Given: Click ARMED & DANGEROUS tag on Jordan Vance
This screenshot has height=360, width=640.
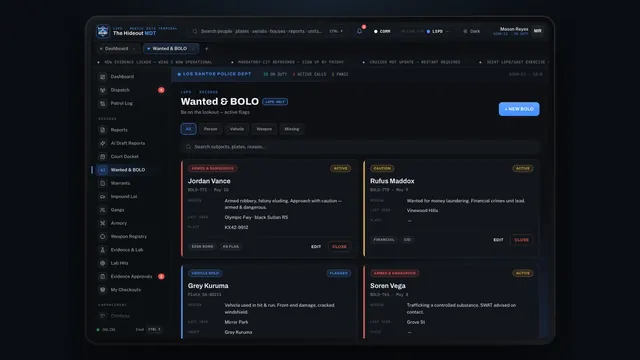Looking at the screenshot, I should (212, 168).
